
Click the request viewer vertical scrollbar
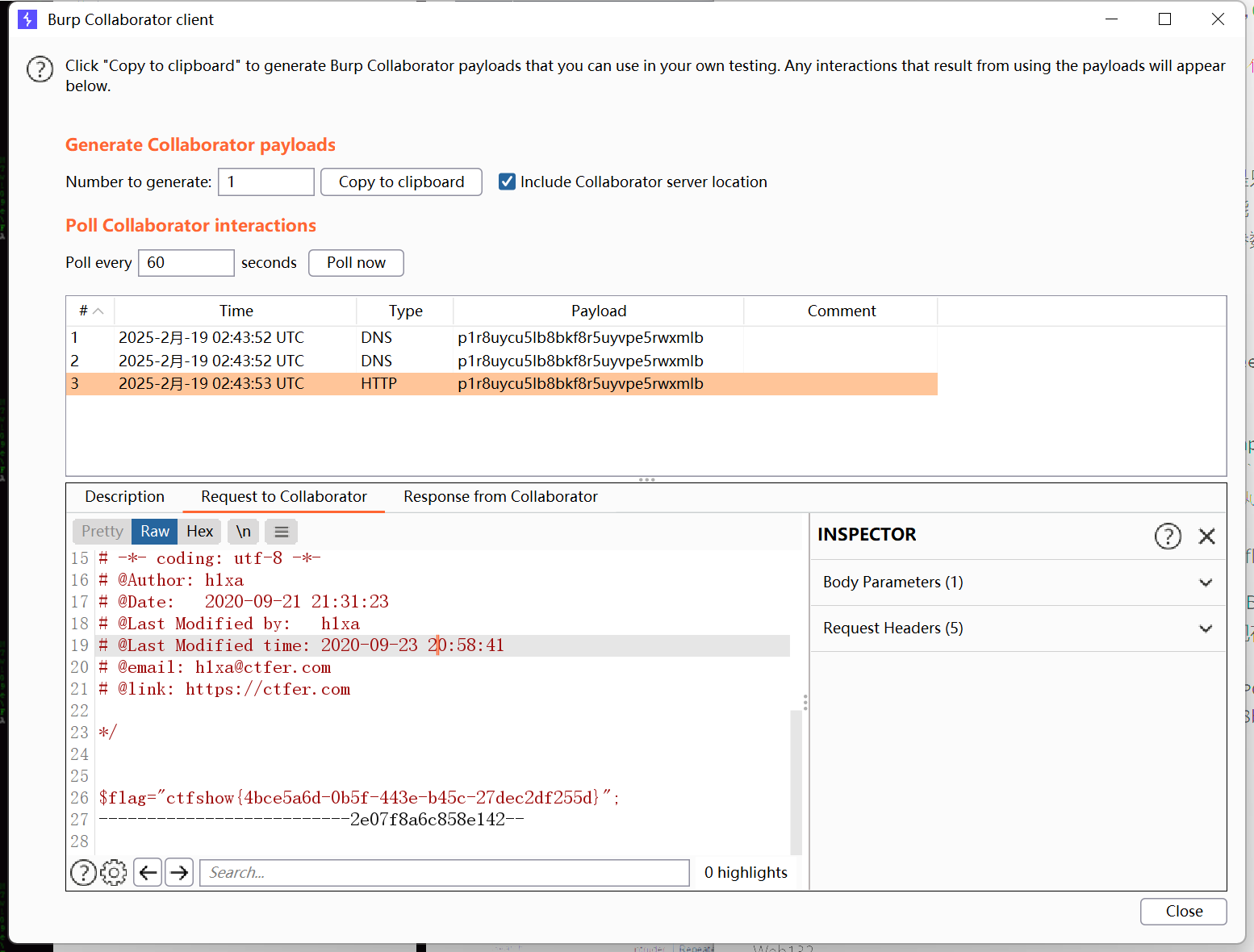[796, 783]
